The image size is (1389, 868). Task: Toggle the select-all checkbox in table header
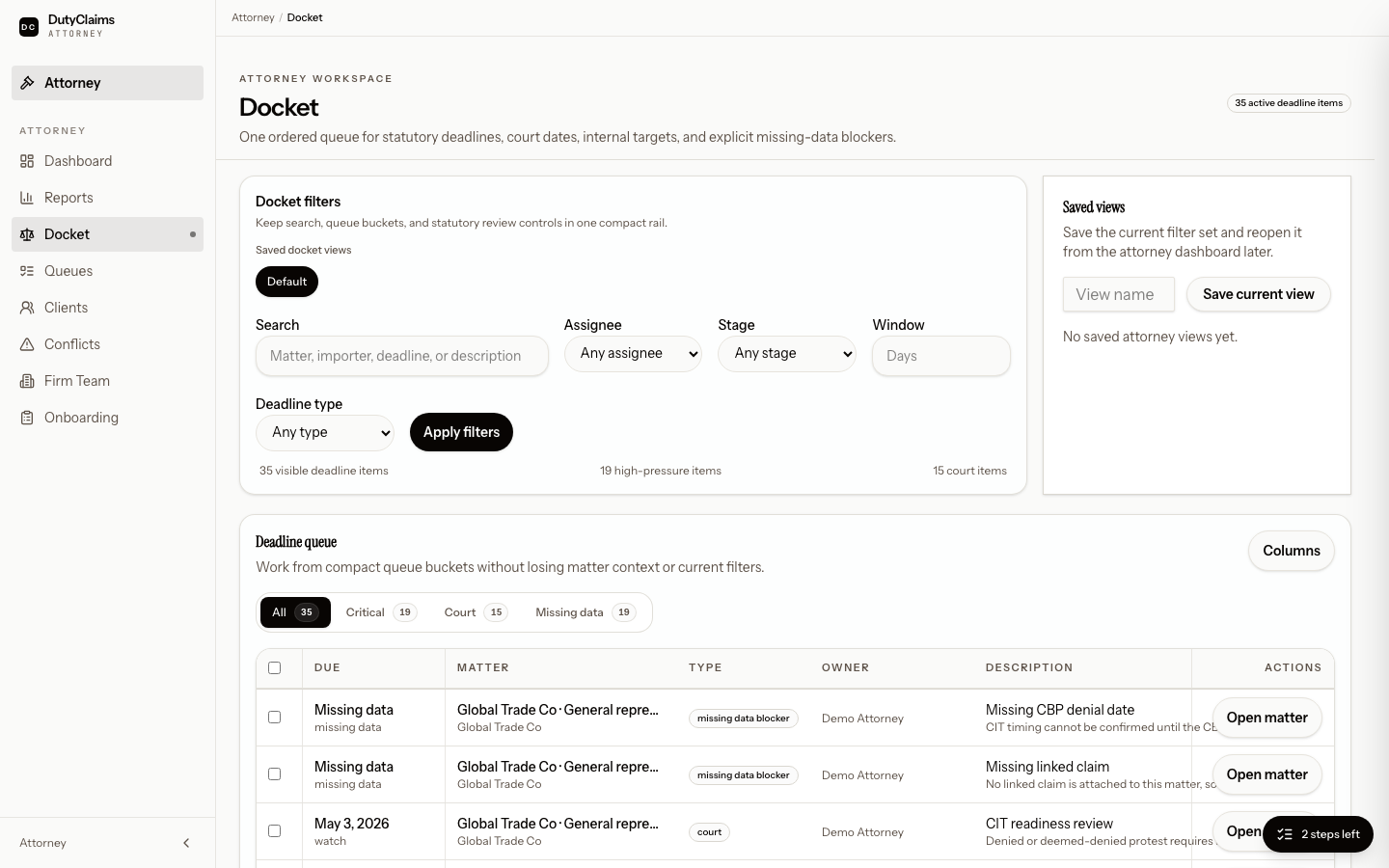(275, 667)
